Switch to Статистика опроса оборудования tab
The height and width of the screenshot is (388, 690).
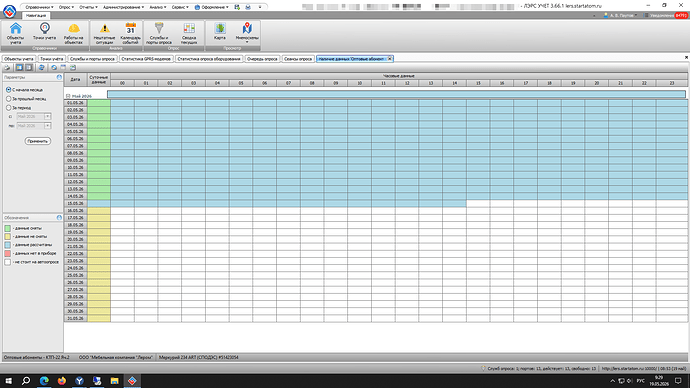click(209, 59)
